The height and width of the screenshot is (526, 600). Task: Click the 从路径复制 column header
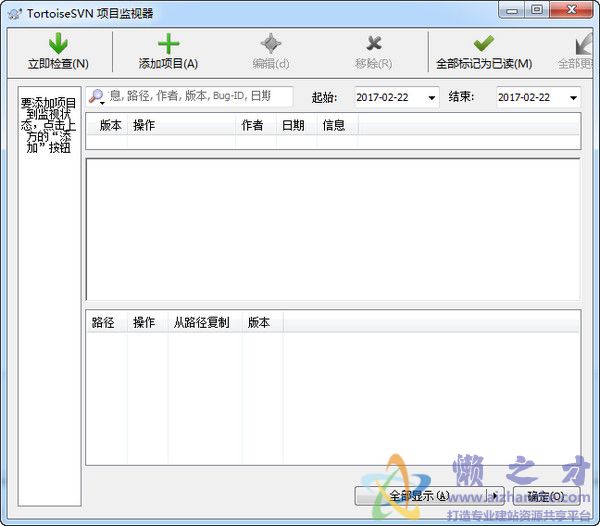205,322
